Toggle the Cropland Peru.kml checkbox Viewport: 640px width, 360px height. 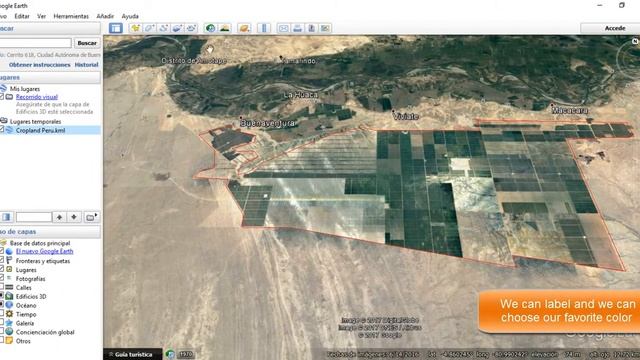pyautogui.click(x=2, y=130)
